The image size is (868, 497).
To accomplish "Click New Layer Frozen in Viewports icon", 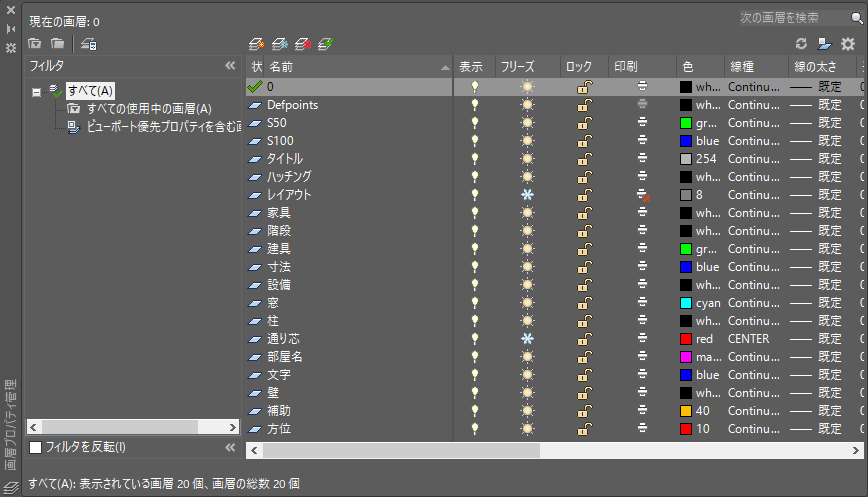I will [280, 44].
